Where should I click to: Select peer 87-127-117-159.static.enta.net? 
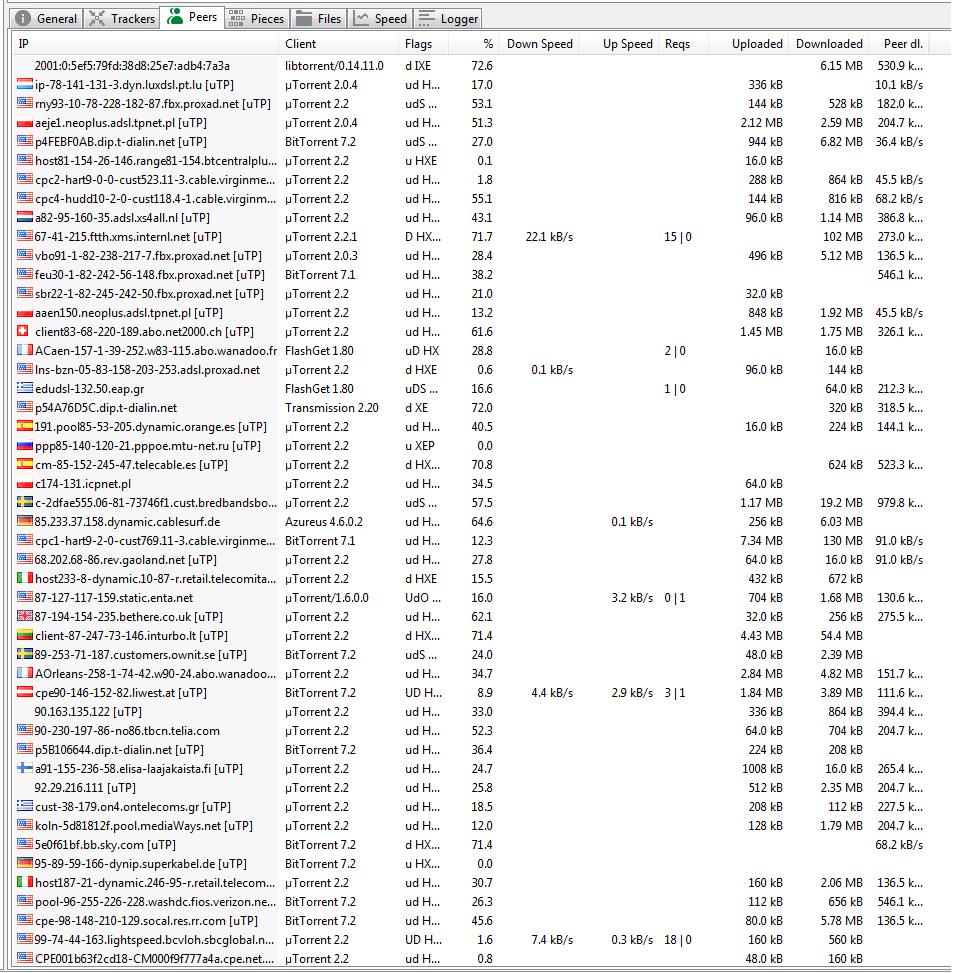coord(114,598)
